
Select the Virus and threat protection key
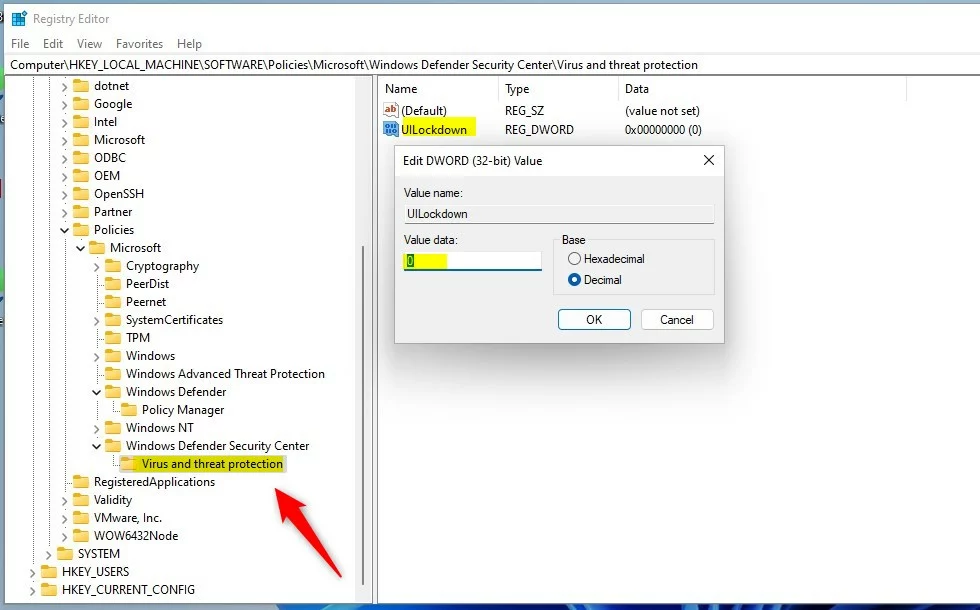(x=212, y=464)
